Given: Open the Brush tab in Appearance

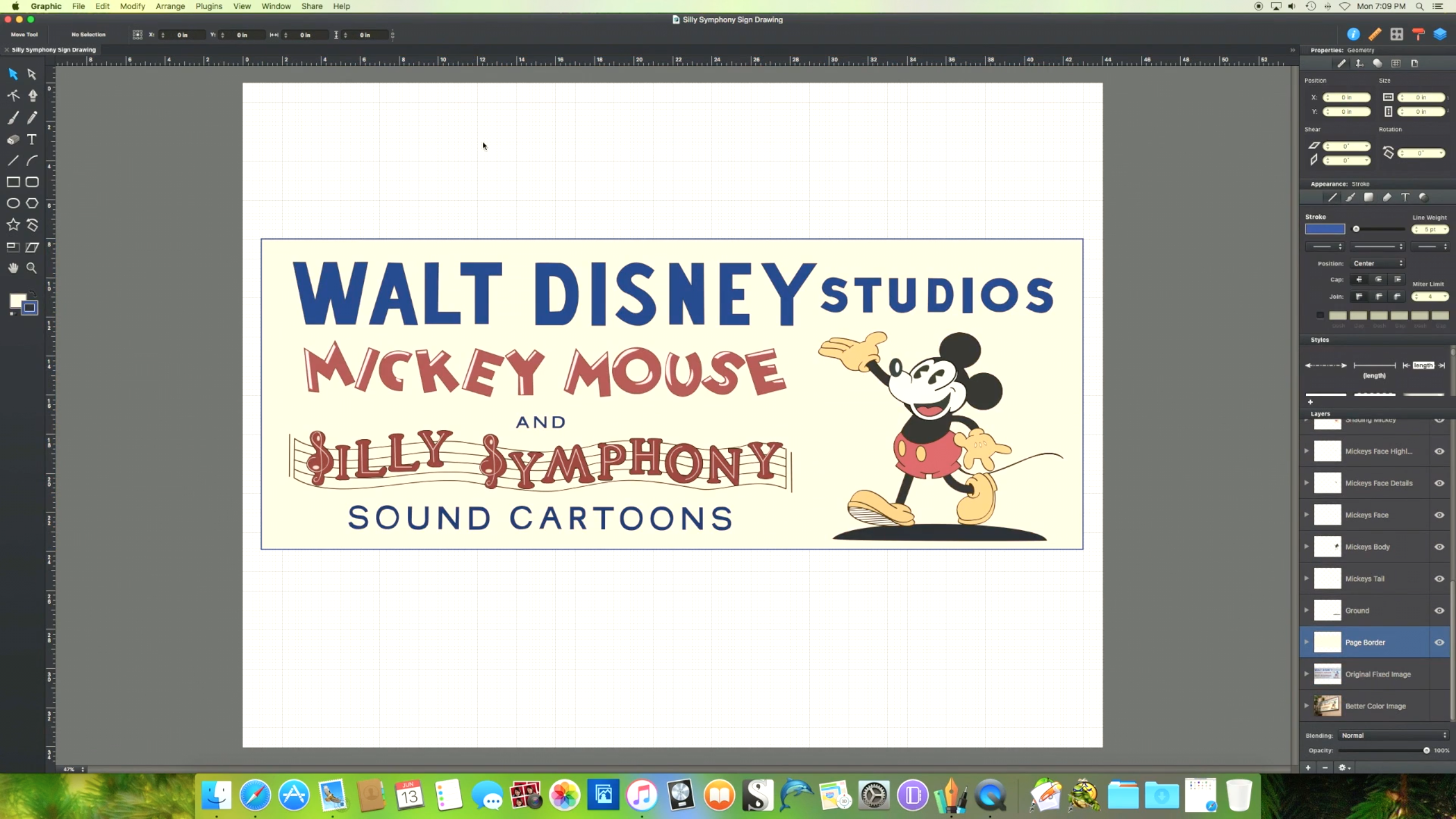Looking at the screenshot, I should click(x=1350, y=197).
